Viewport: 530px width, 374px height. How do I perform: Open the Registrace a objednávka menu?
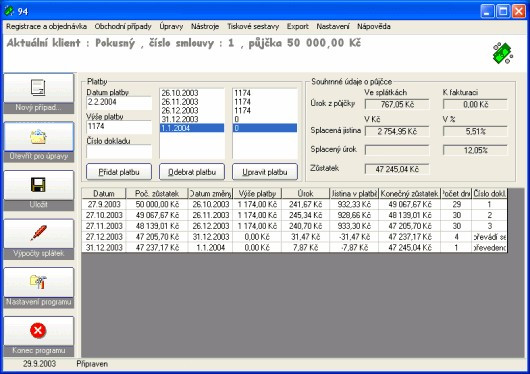(x=46, y=26)
